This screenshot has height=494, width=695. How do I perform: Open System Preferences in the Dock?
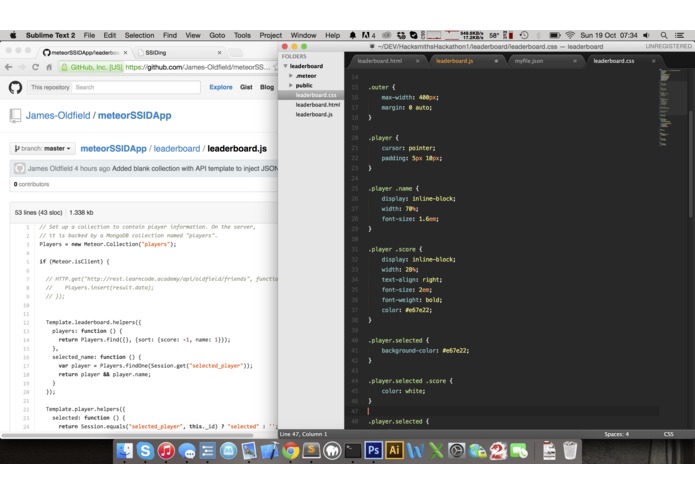pyautogui.click(x=456, y=451)
